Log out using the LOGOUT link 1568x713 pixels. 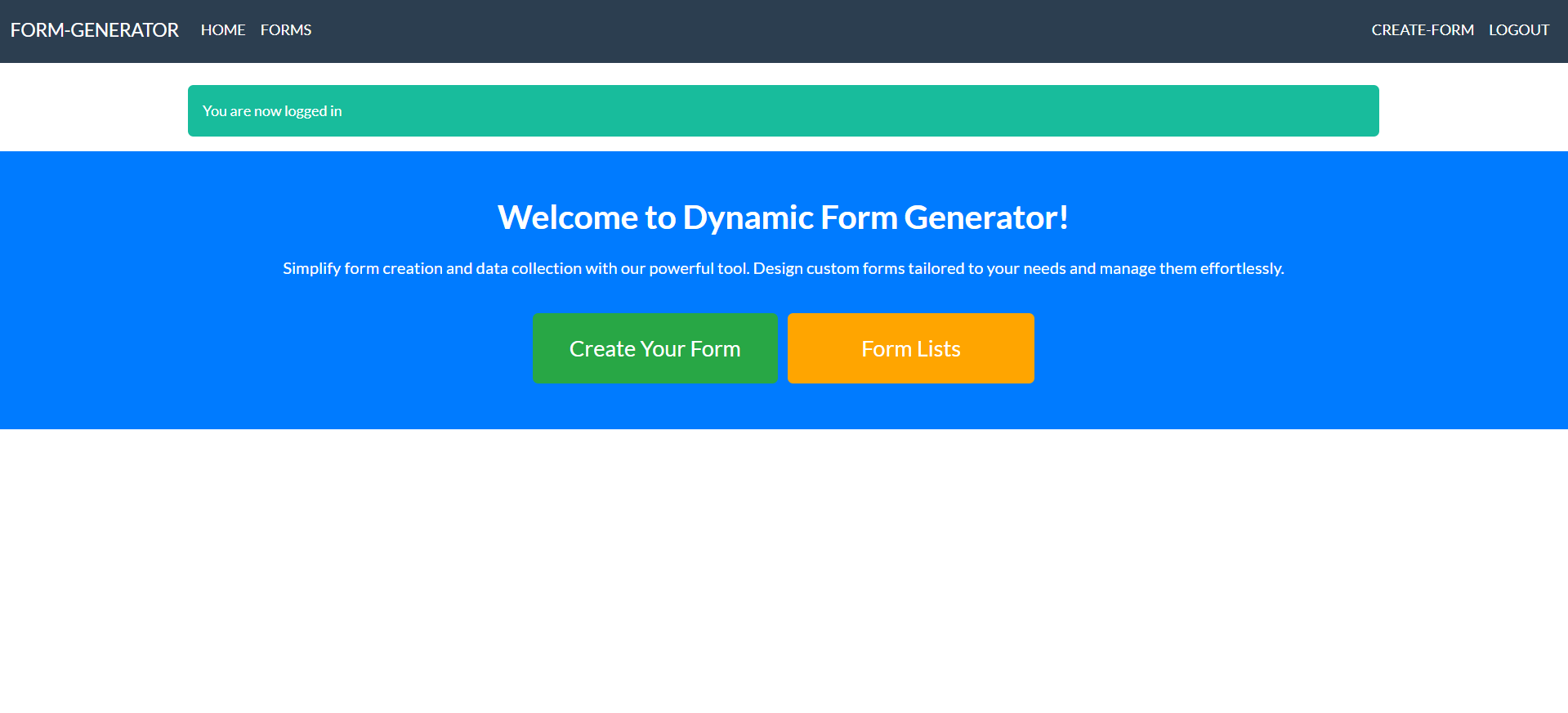coord(1518,30)
